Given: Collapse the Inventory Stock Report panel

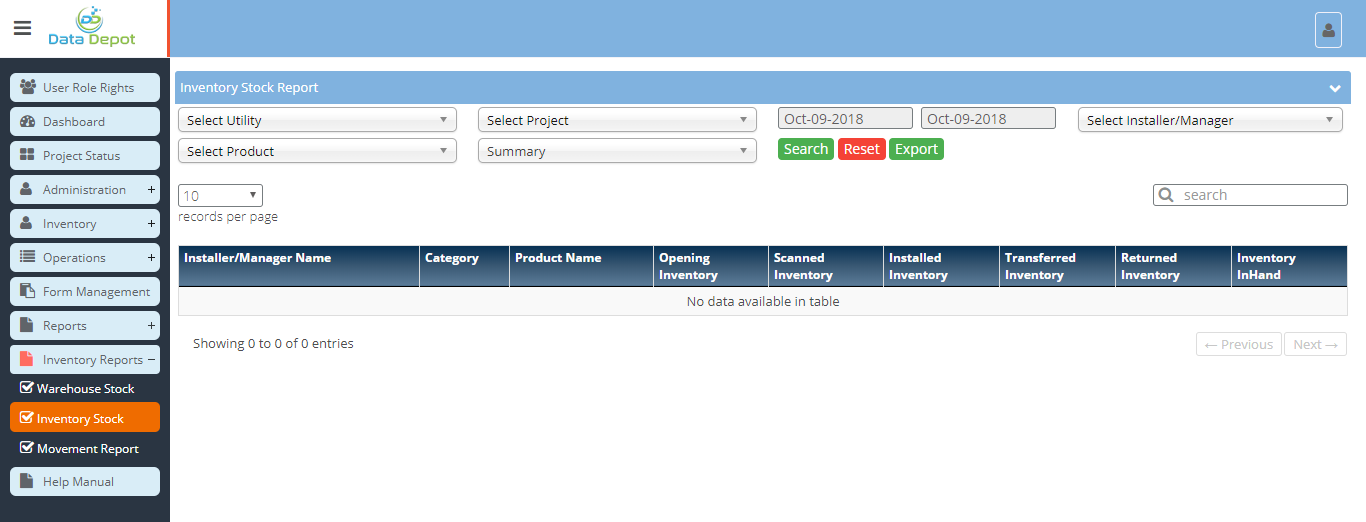Looking at the screenshot, I should [x=1334, y=88].
